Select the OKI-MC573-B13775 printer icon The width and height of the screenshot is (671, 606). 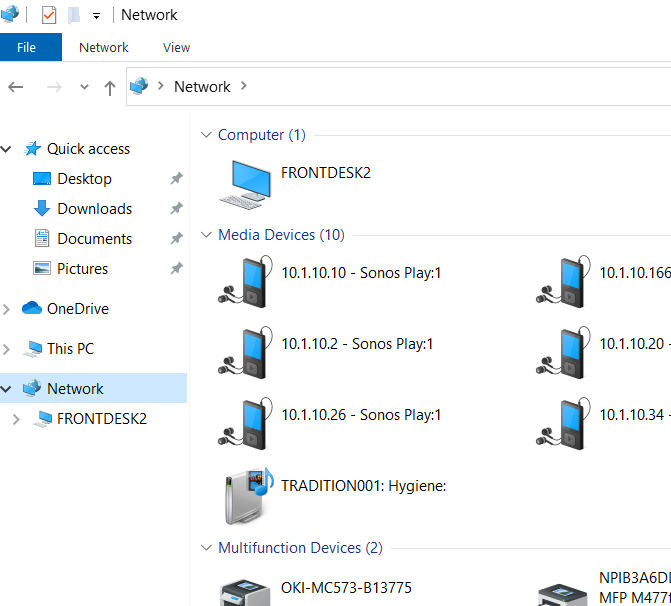245,593
